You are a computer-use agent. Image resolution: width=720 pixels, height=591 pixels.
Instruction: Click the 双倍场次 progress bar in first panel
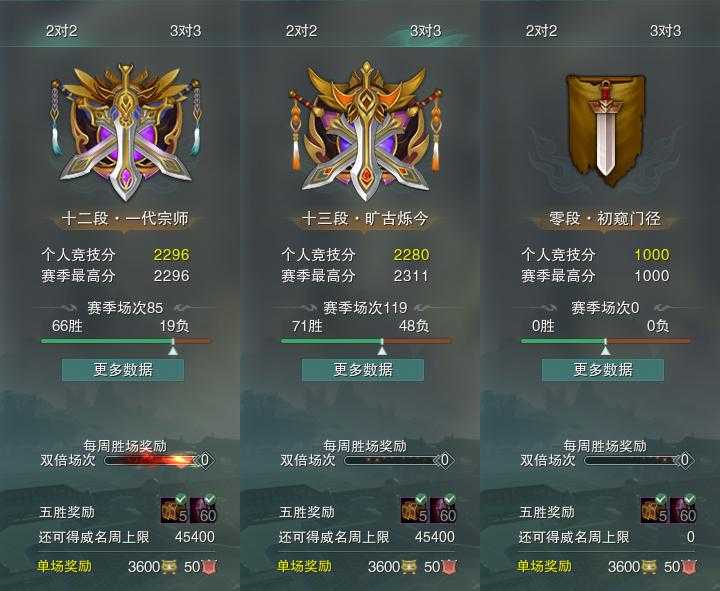152,460
